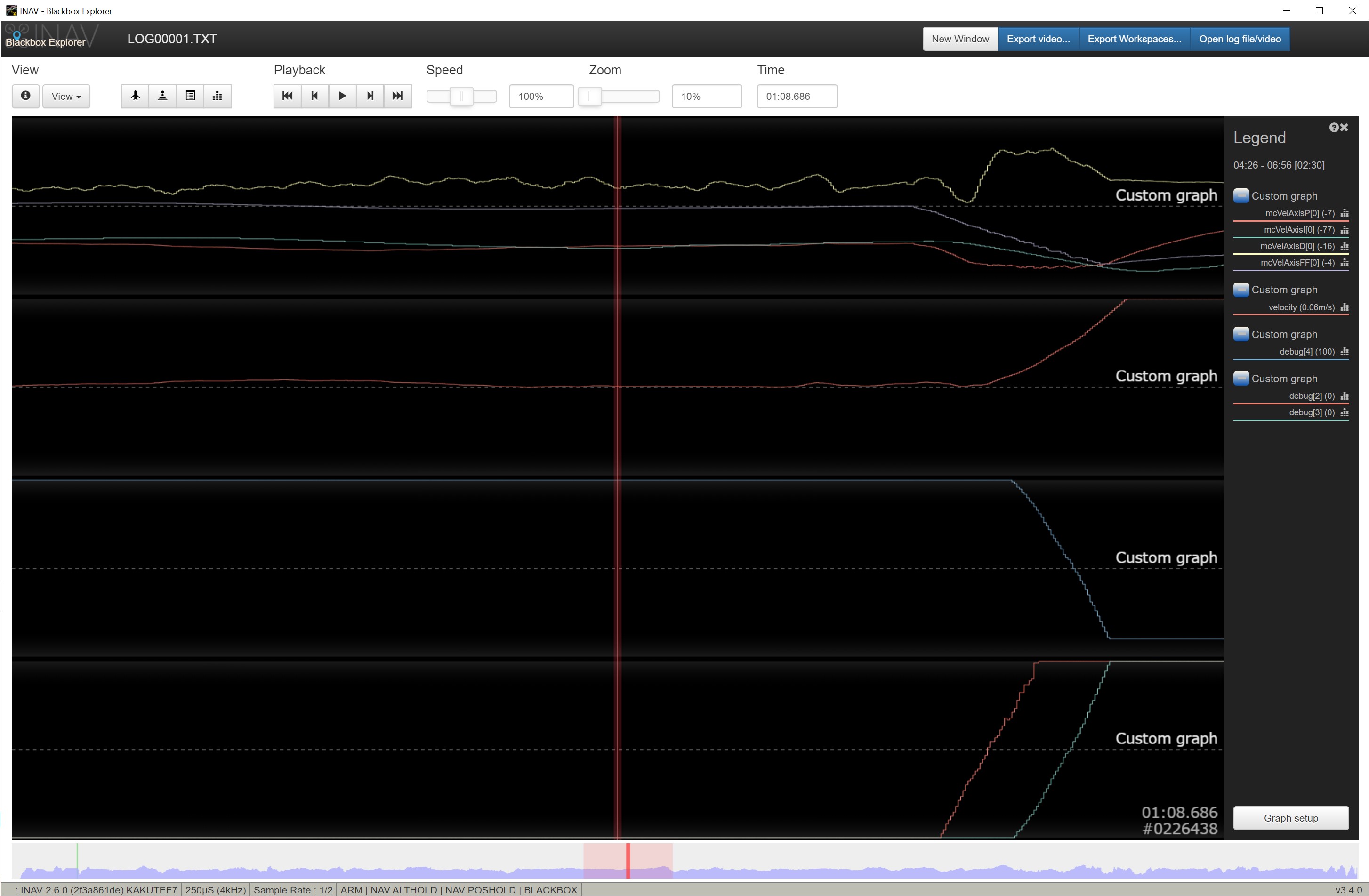Click Open log file/video button
Screen dimensions: 1369x896
(x=1240, y=39)
